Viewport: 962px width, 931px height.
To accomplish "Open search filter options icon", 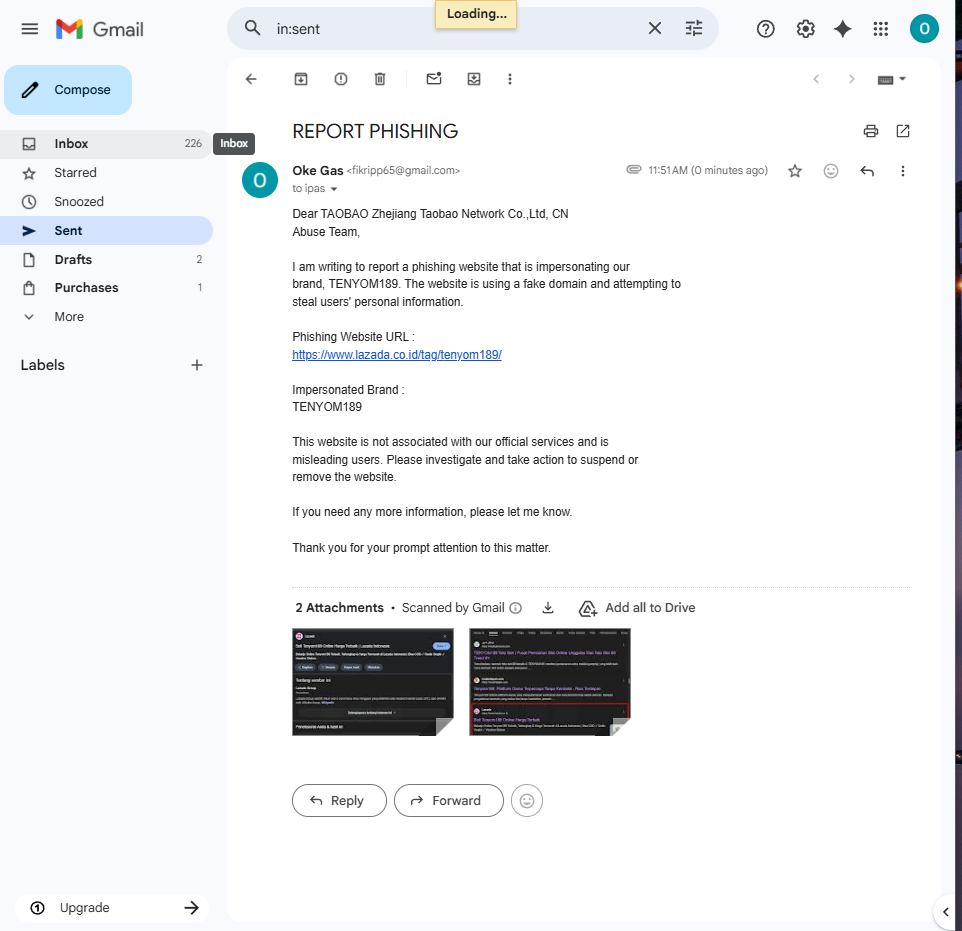I will [x=694, y=28].
